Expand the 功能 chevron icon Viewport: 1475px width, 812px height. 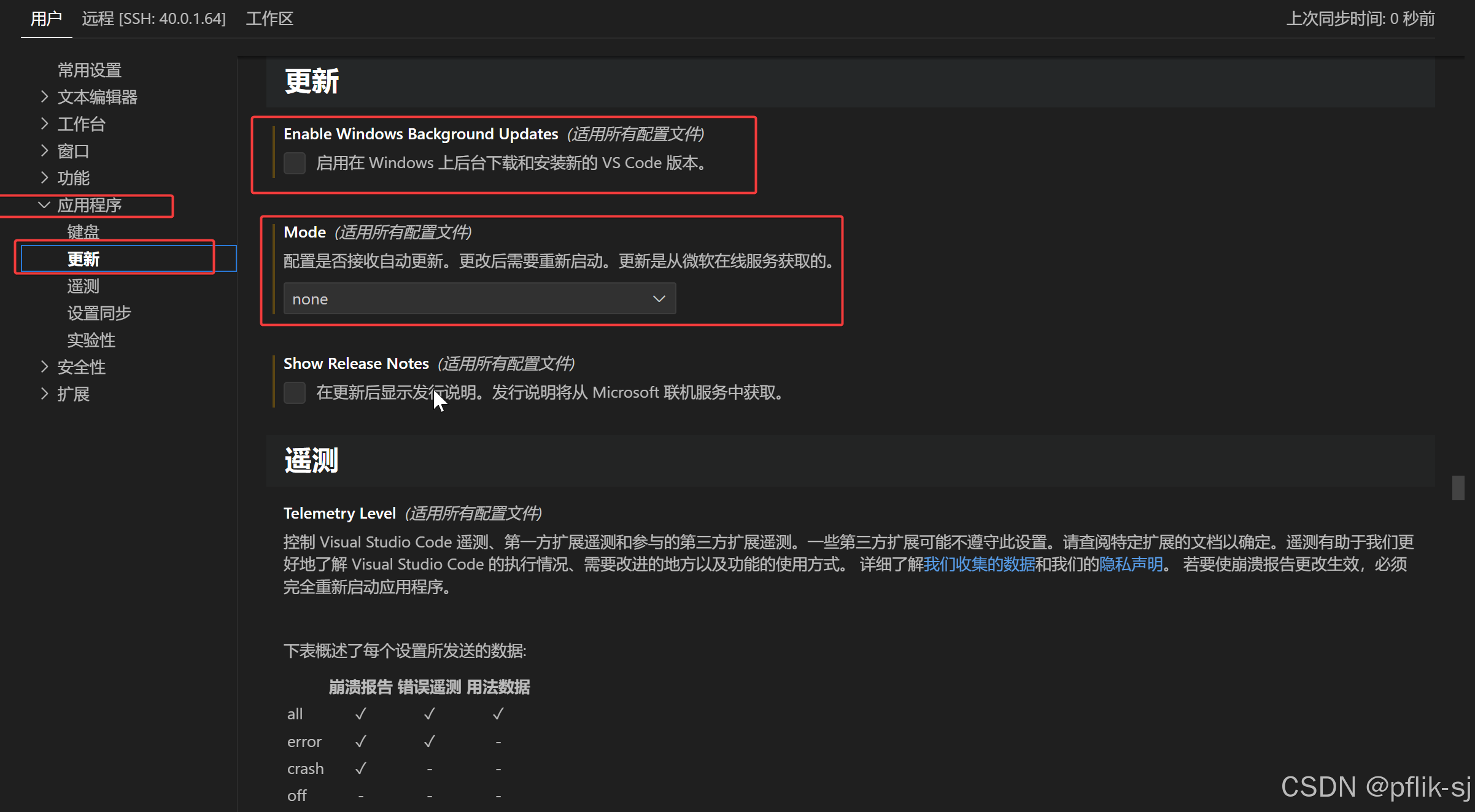(x=44, y=177)
